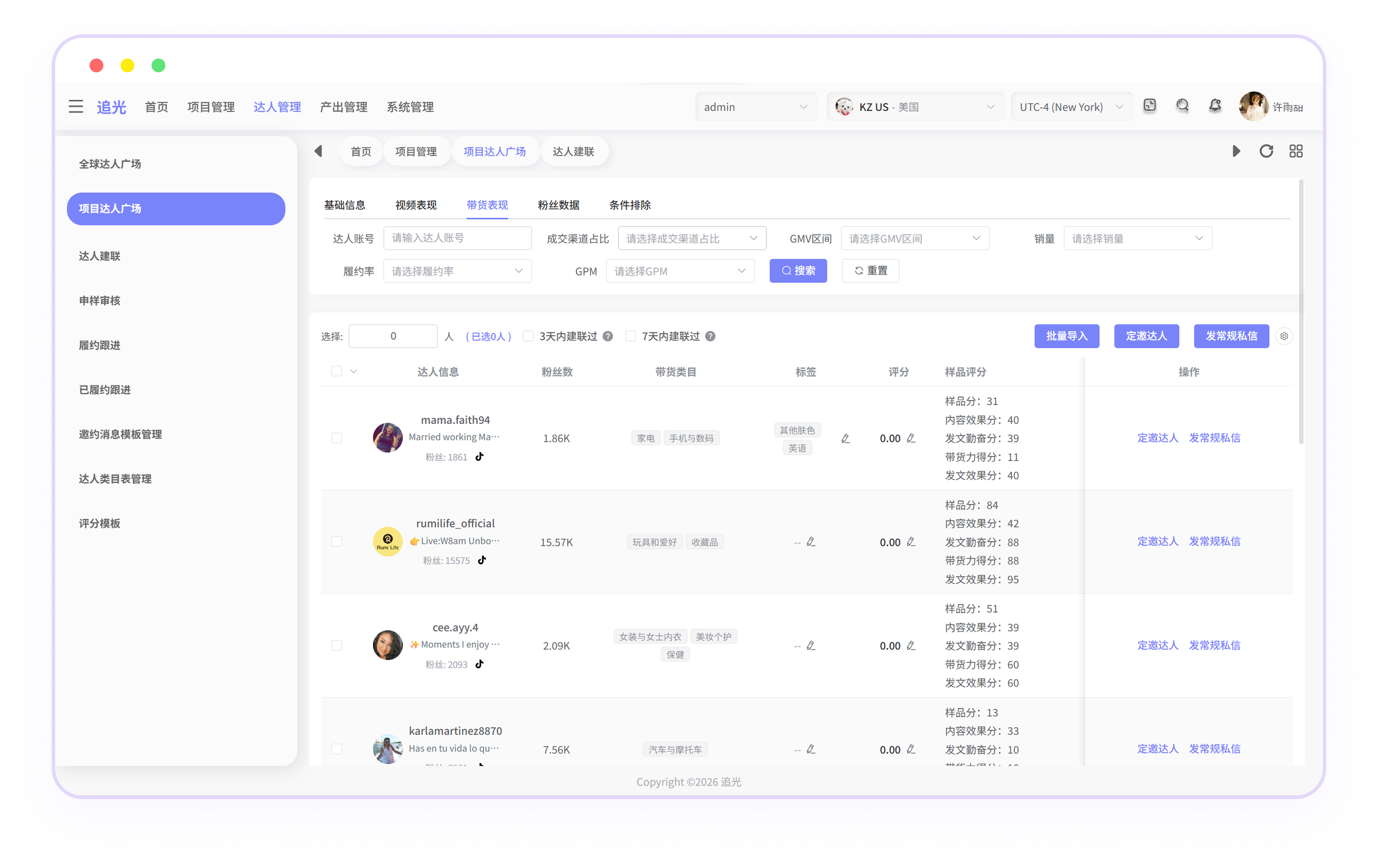Expand the 成交渠道占比 dropdown
1378x868 pixels.
pos(692,239)
